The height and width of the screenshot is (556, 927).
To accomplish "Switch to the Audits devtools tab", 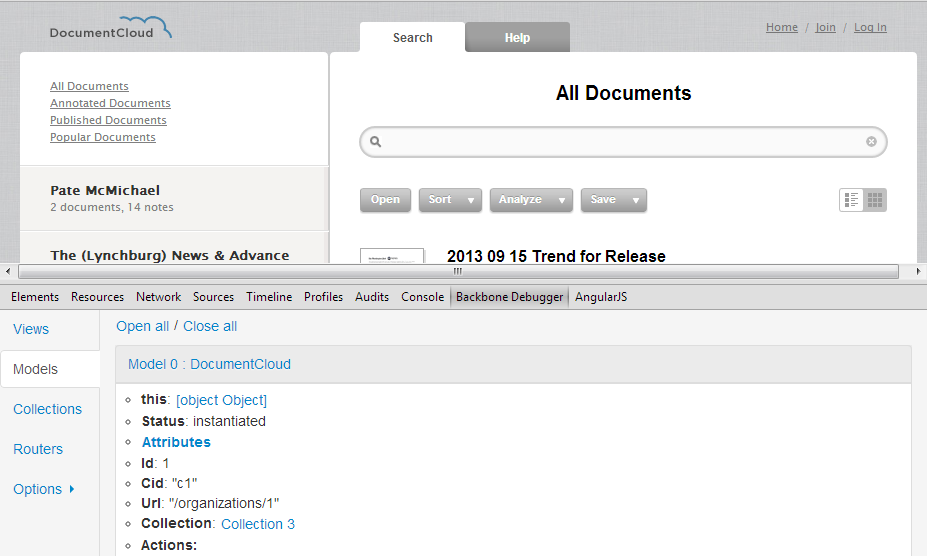I will coord(372,297).
